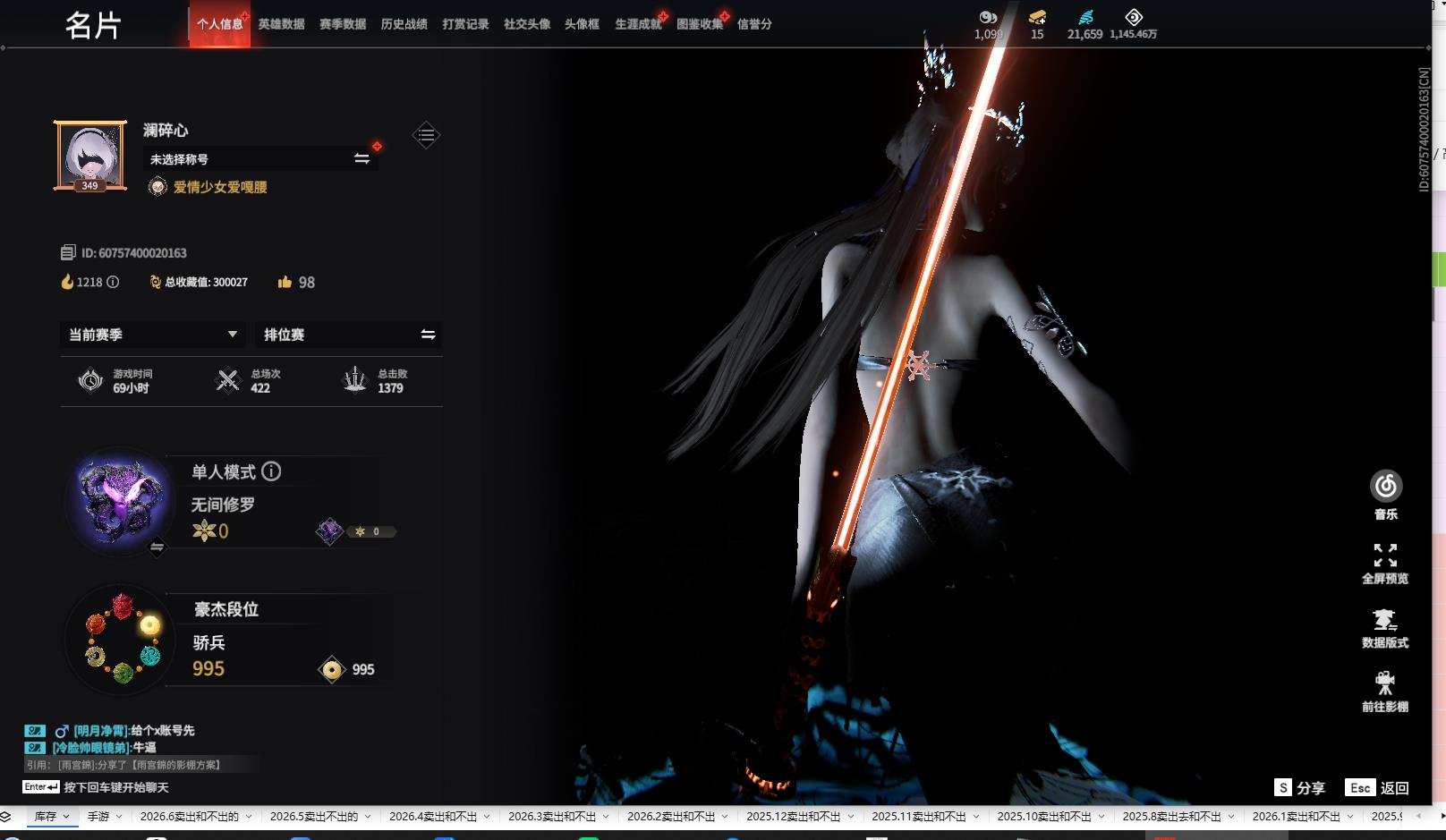Image resolution: width=1446 pixels, height=840 pixels.
Task: Open the 2025.12卖出和不出 sheet tab
Action: (794, 816)
